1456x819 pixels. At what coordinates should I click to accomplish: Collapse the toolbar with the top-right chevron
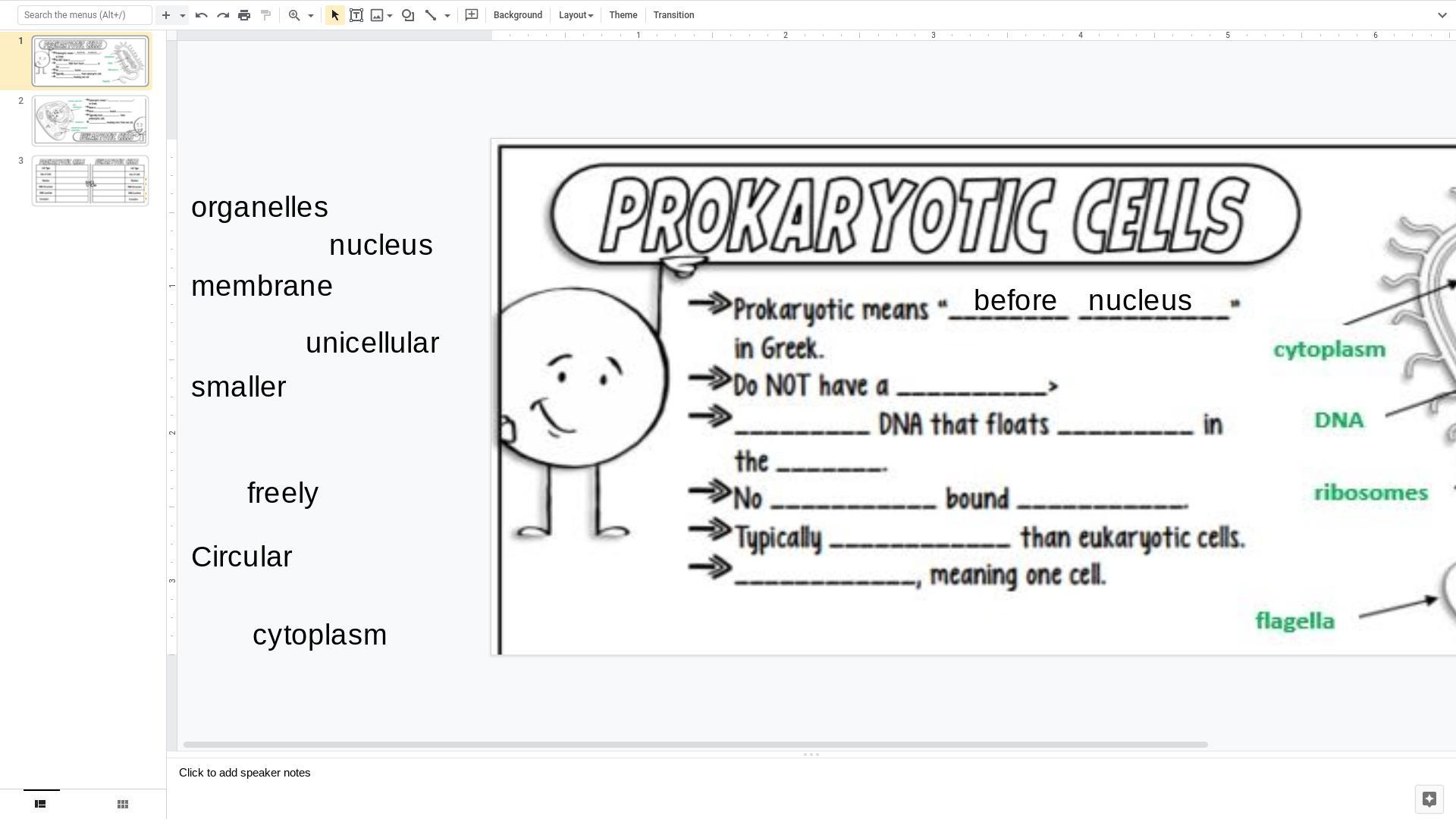pos(1442,15)
